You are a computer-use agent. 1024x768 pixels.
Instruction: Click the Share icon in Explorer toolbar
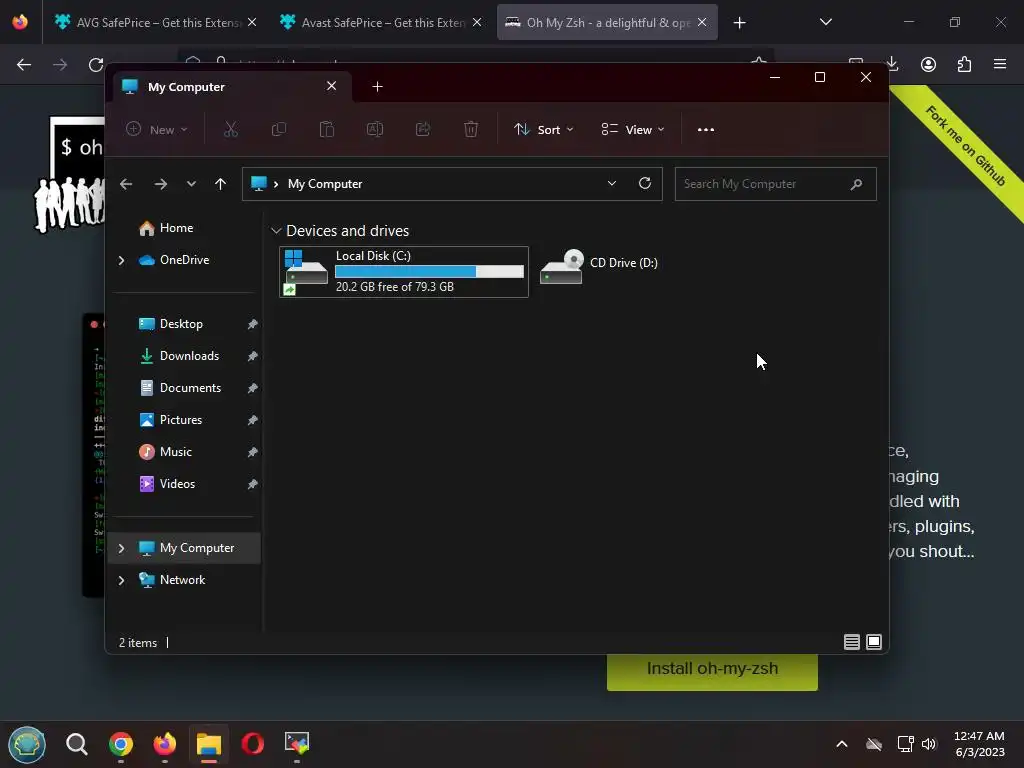(423, 129)
